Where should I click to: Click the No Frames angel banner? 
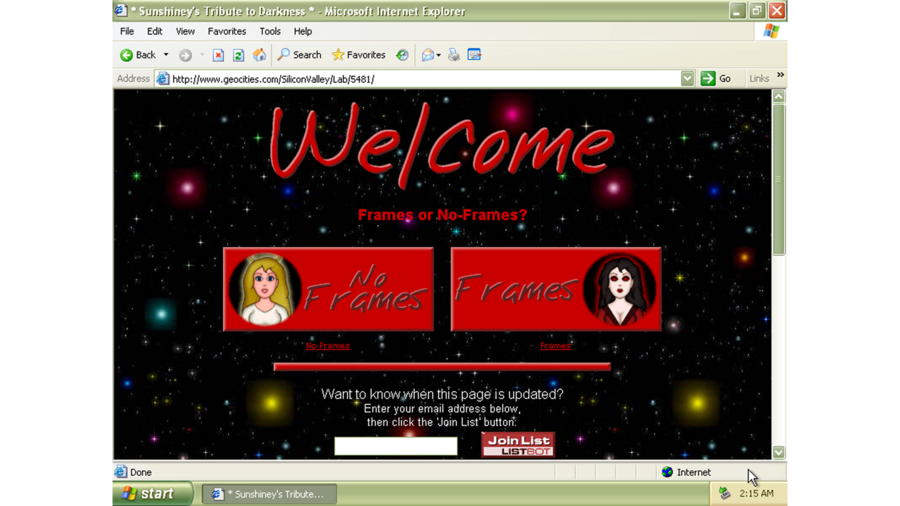pos(328,289)
